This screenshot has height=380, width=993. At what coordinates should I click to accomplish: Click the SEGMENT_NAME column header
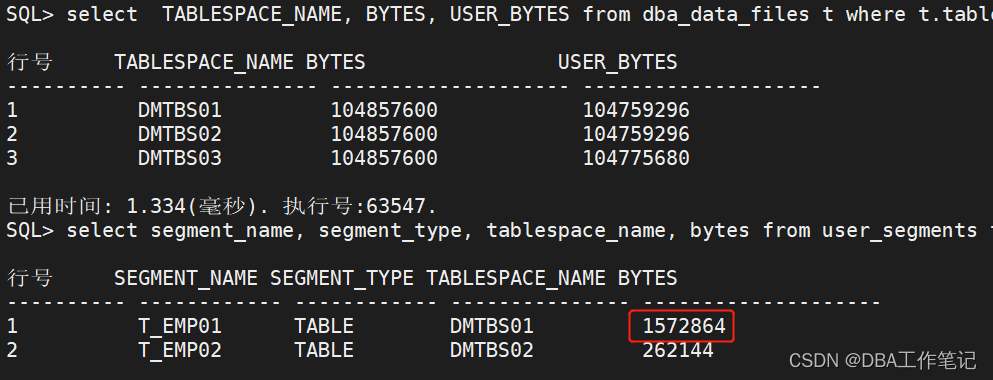point(186,278)
